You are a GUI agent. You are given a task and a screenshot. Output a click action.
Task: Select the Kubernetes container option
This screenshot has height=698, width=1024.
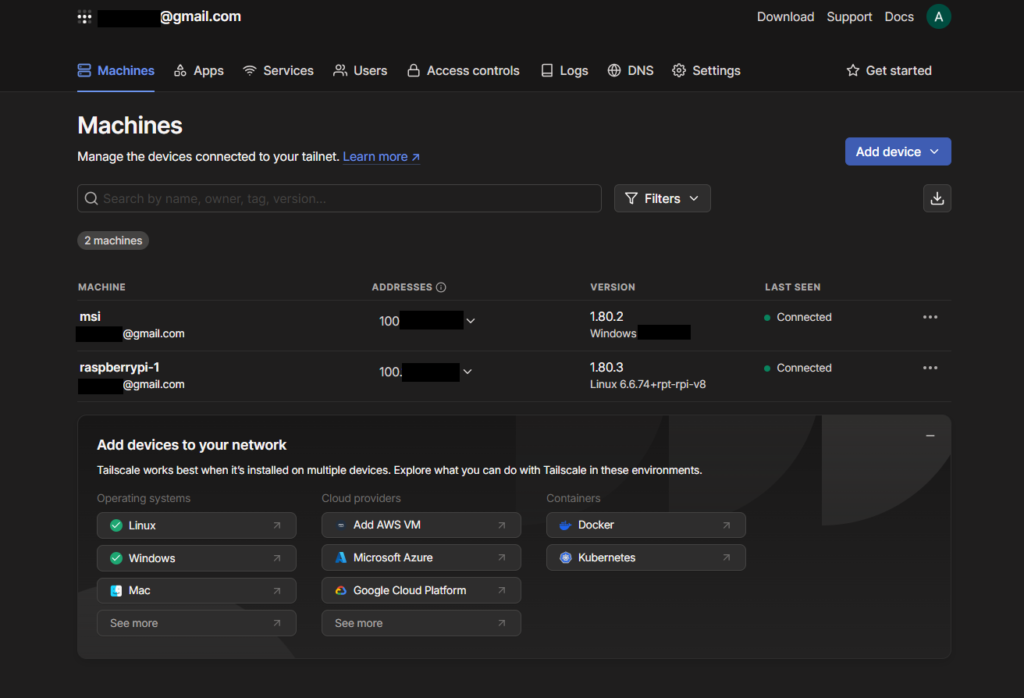[x=646, y=558]
